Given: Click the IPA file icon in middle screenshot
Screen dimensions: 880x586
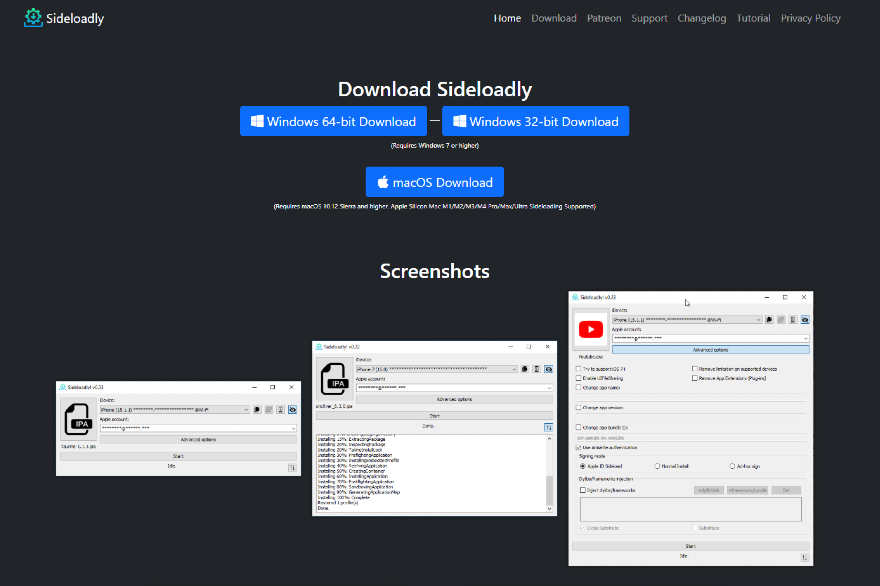Looking at the screenshot, I should (335, 379).
